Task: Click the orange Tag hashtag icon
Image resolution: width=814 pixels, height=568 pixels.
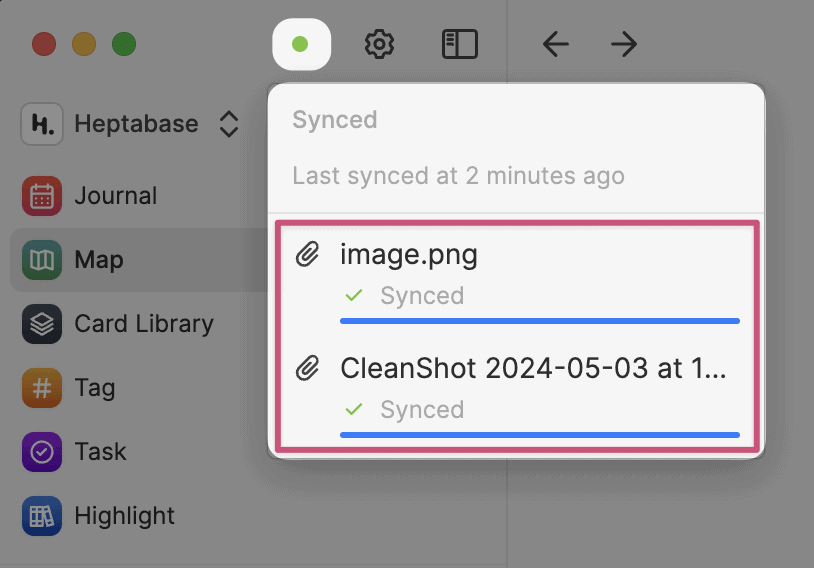Action: [42, 388]
